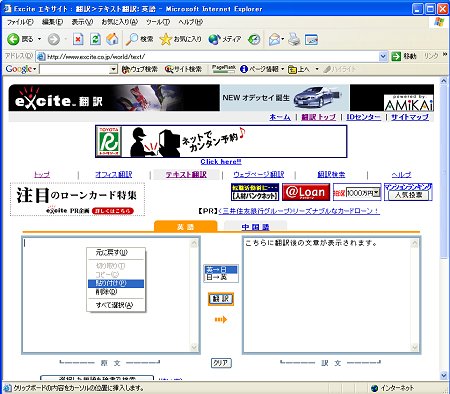
Task: Click the Stop loading icon
Action: tap(78, 39)
